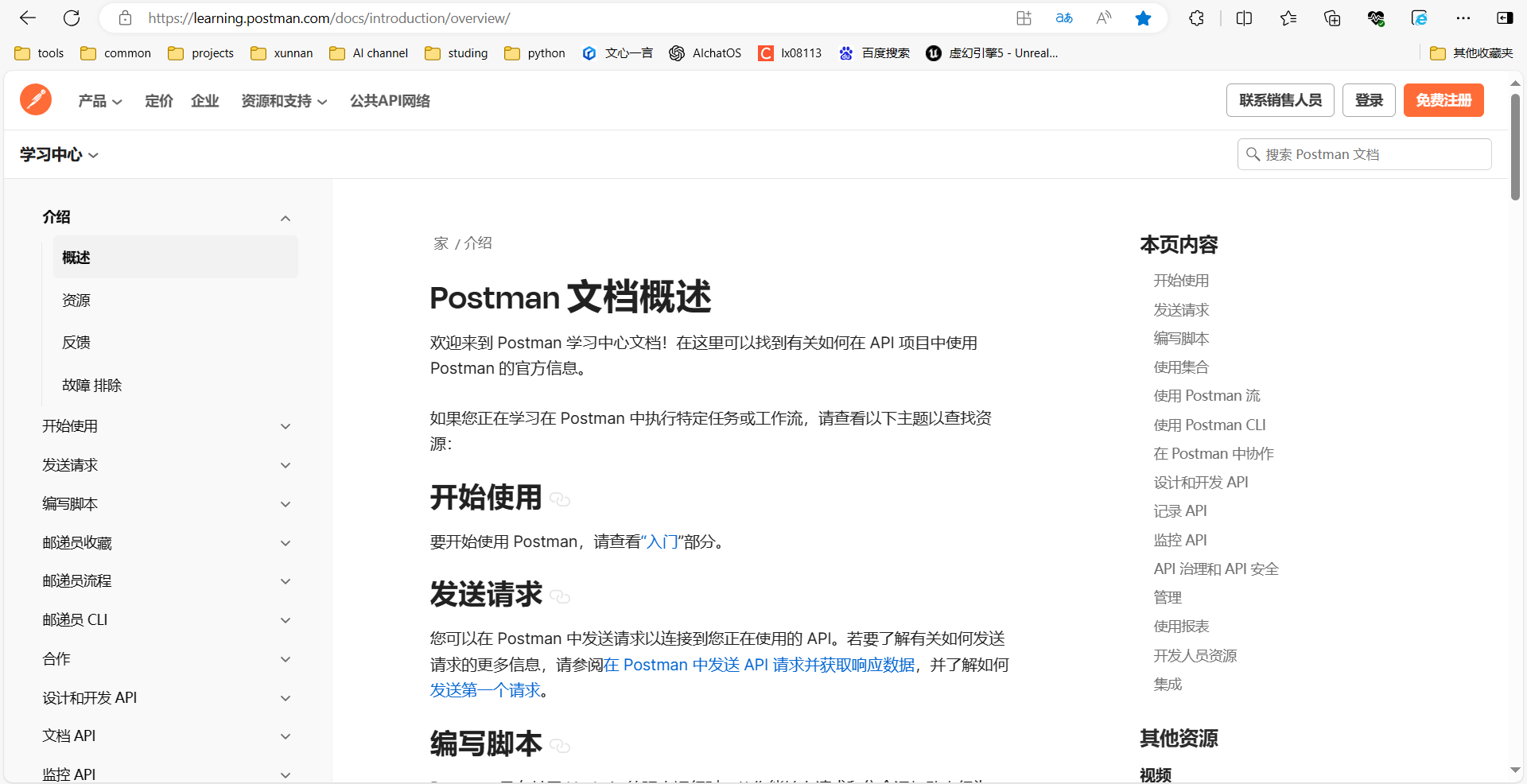Open split screen icon in toolbar
The image size is (1527, 784).
click(x=1245, y=17)
